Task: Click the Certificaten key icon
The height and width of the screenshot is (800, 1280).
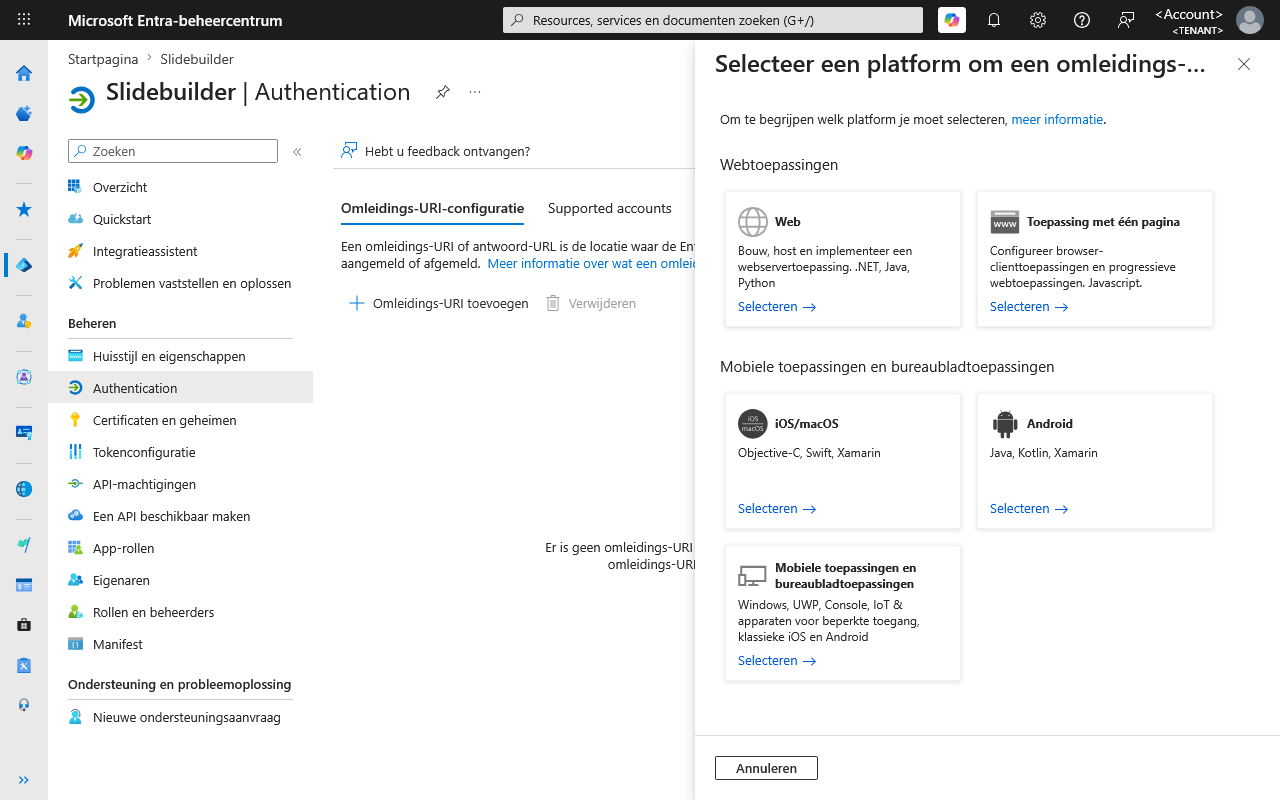Action: tap(75, 420)
